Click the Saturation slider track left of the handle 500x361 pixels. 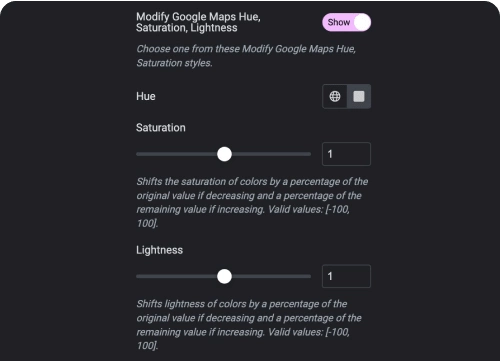(x=177, y=154)
